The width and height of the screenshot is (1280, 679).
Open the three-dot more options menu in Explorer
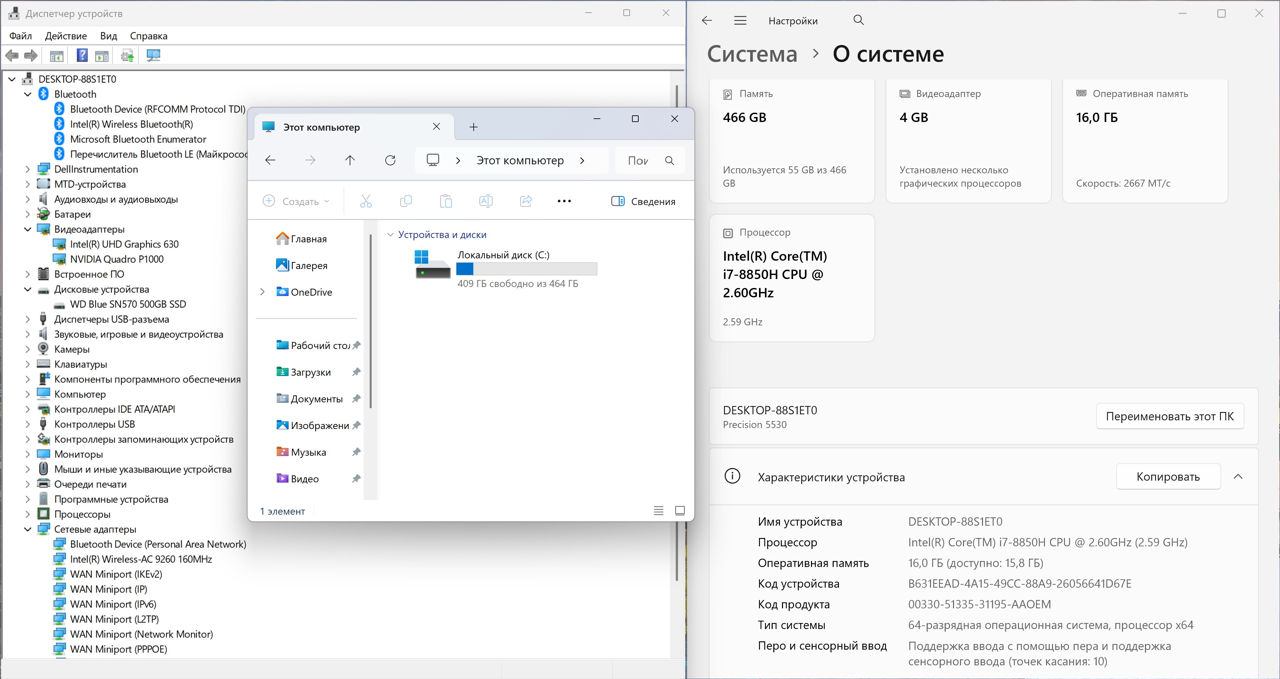(564, 201)
